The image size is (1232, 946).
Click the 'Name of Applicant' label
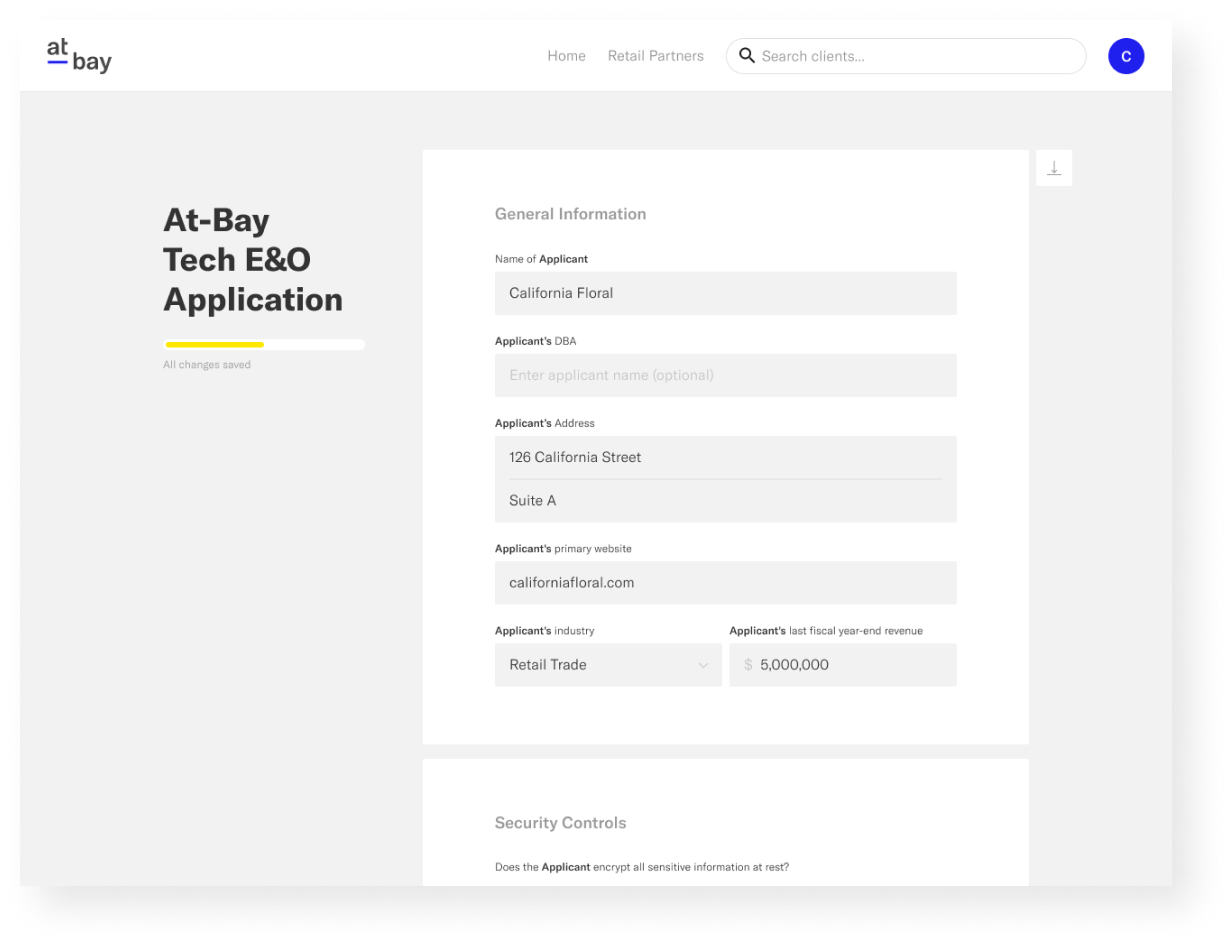pyautogui.click(x=541, y=259)
